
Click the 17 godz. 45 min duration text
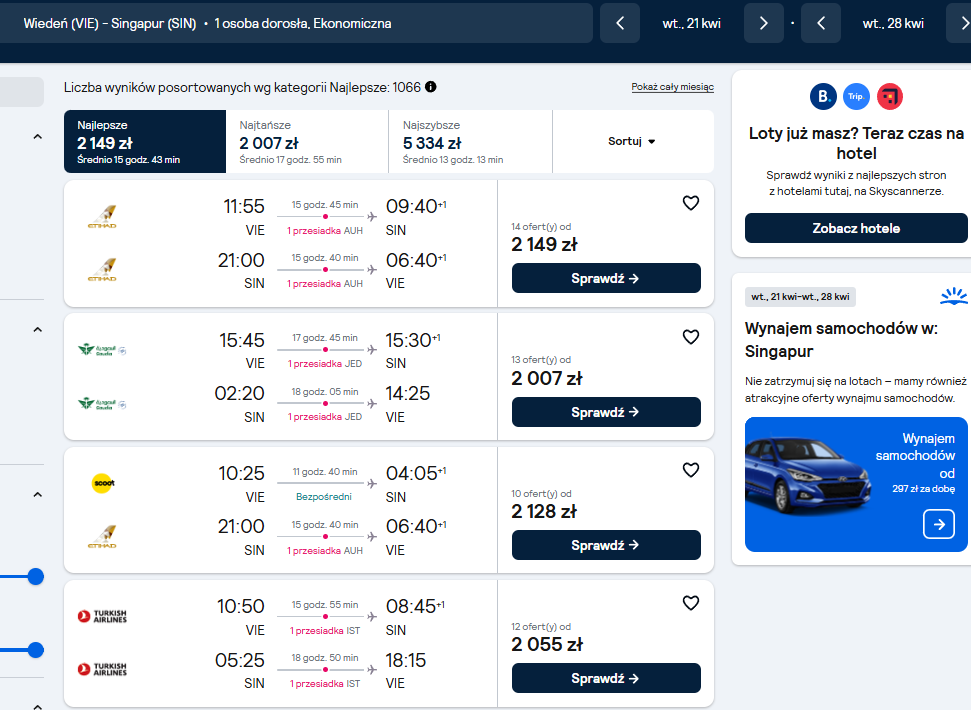pos(325,338)
